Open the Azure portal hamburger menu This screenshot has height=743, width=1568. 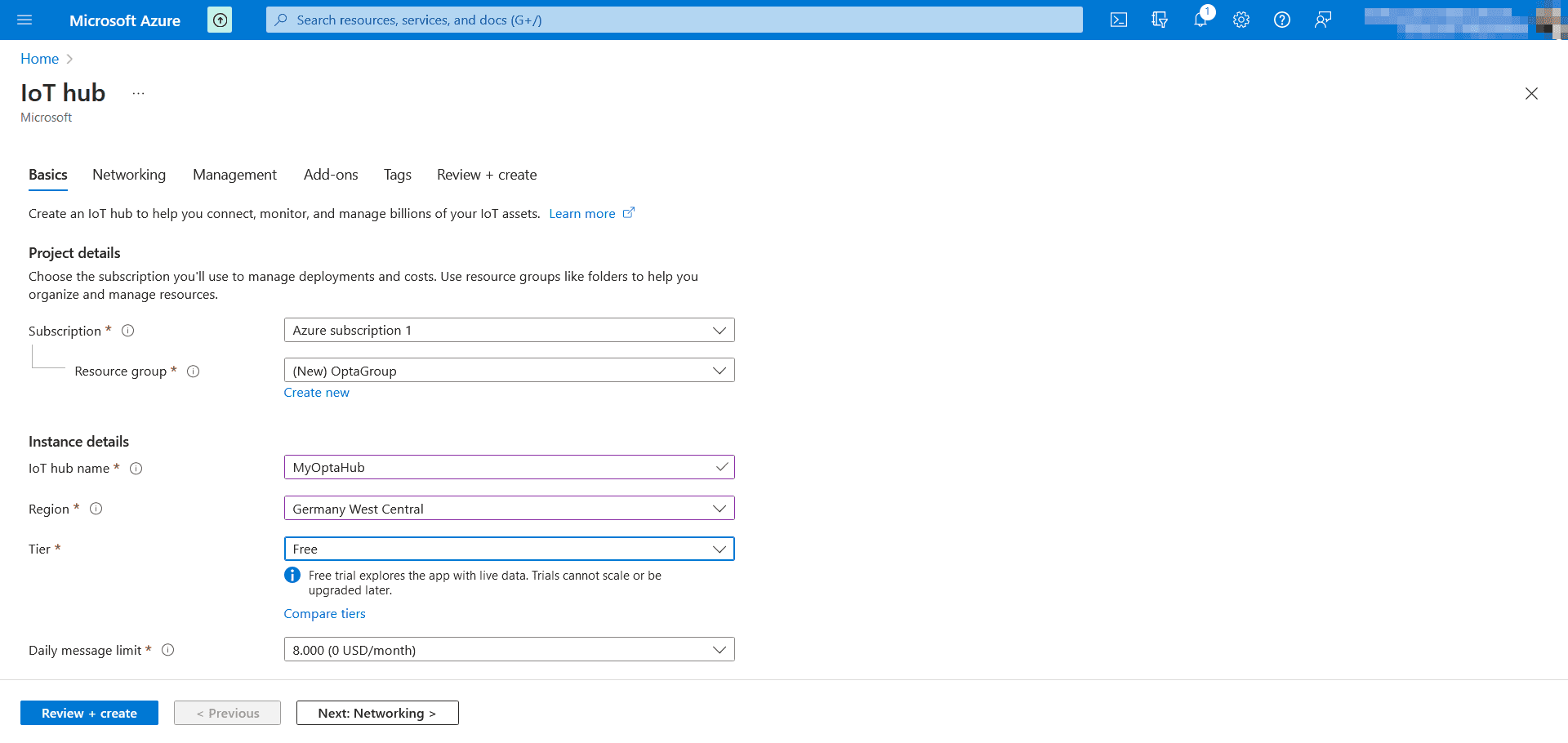(24, 20)
